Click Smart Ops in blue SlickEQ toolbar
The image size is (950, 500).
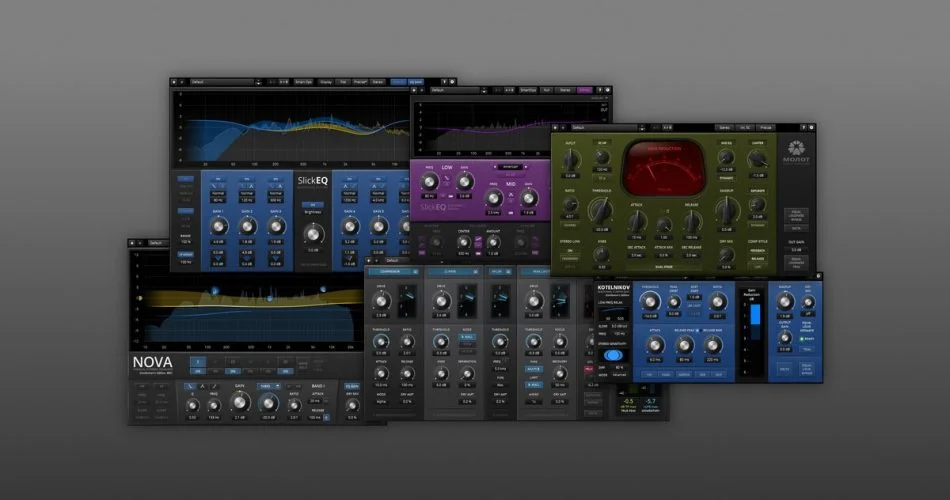point(304,82)
